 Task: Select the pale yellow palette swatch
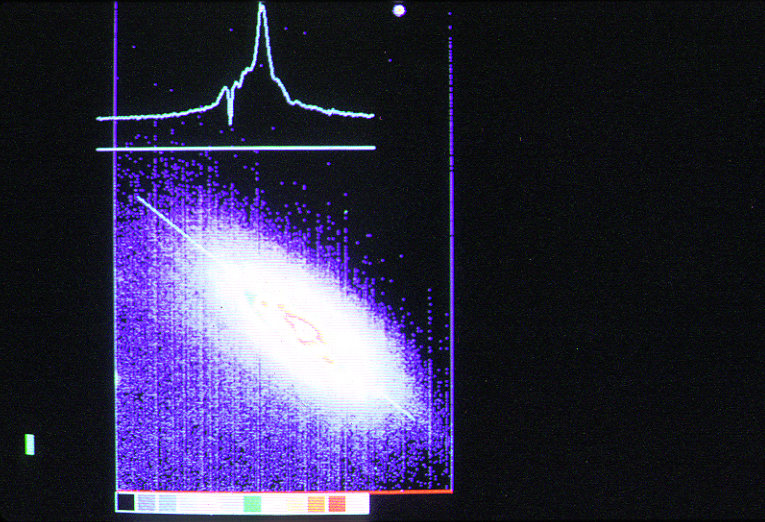[x=295, y=503]
